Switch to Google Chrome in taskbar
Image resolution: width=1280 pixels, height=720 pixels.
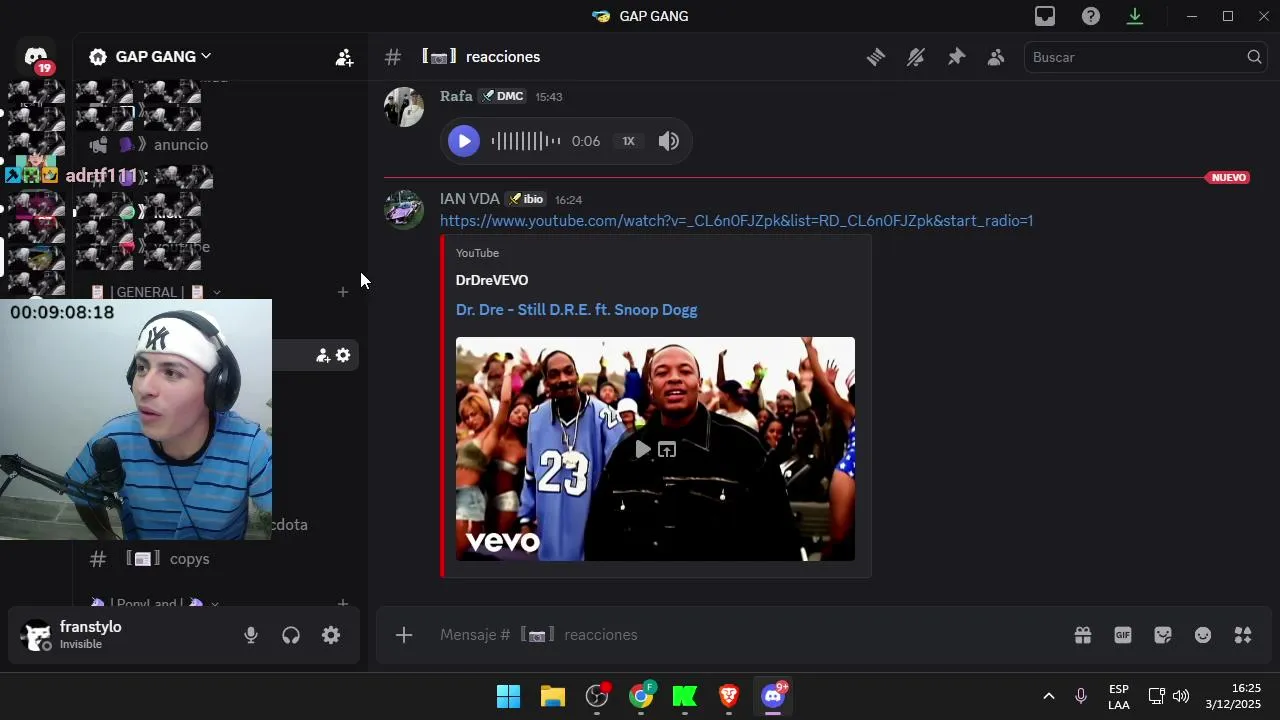(641, 696)
